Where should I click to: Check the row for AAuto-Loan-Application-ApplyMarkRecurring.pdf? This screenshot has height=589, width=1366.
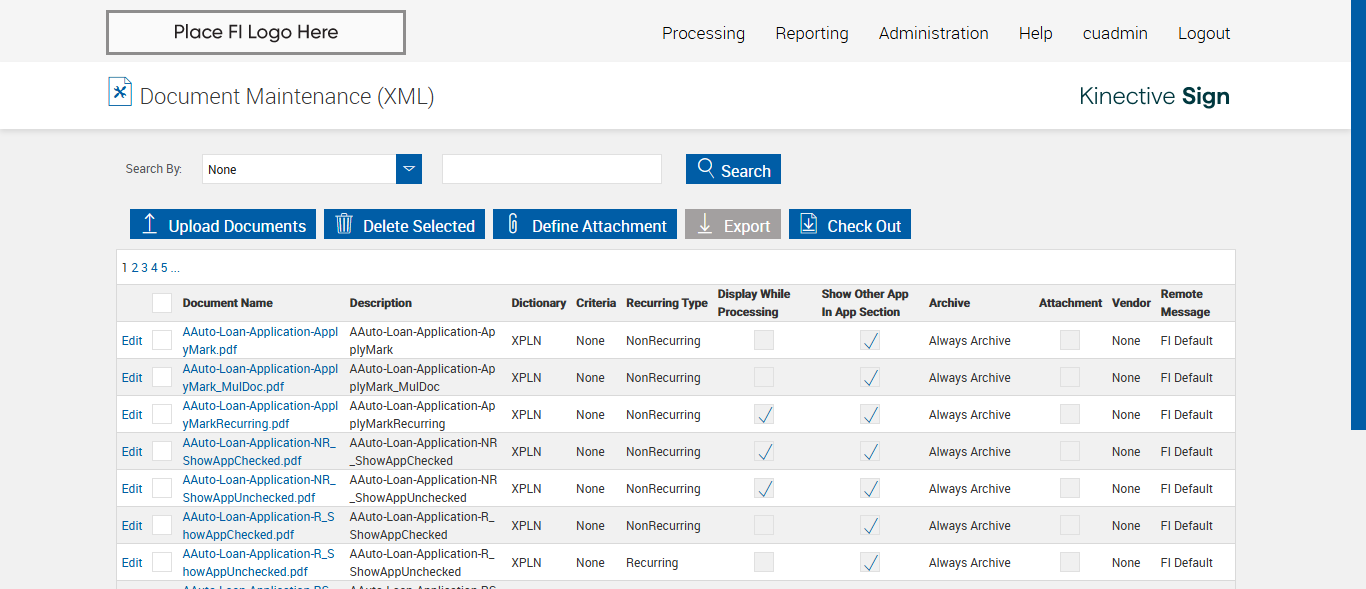[x=162, y=414]
